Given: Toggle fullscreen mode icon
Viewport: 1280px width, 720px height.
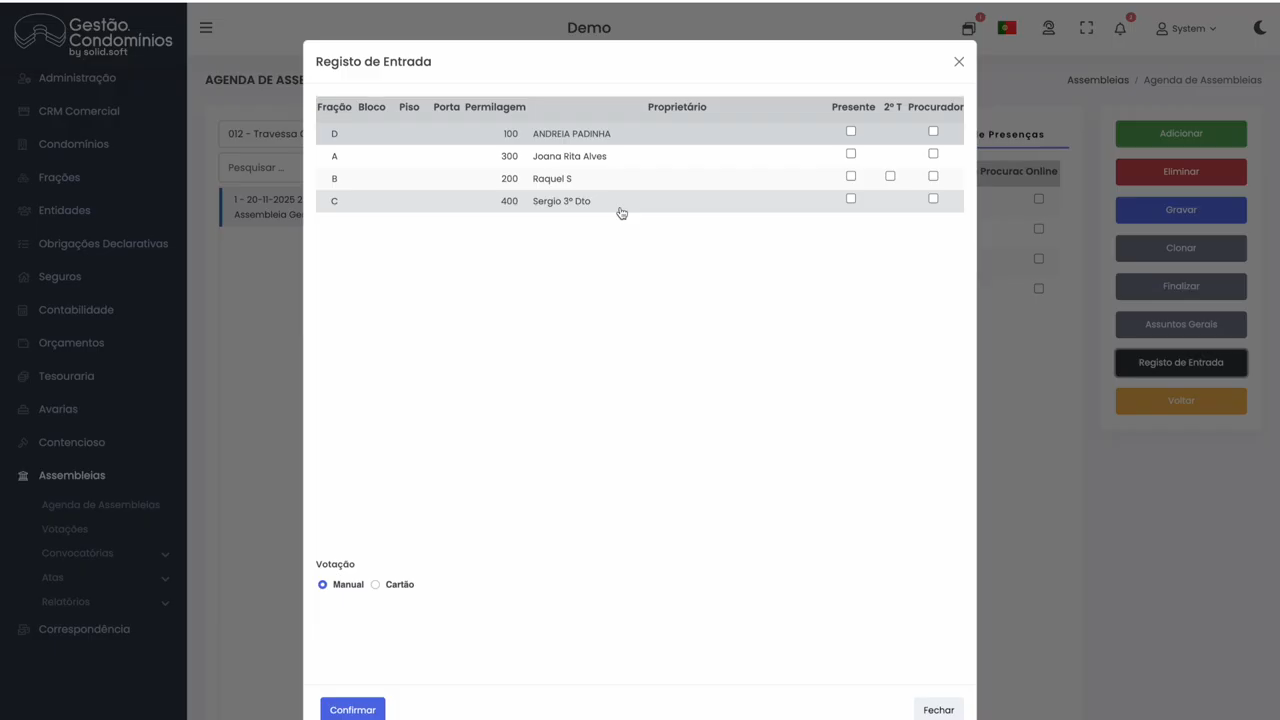Looking at the screenshot, I should click(1086, 29).
